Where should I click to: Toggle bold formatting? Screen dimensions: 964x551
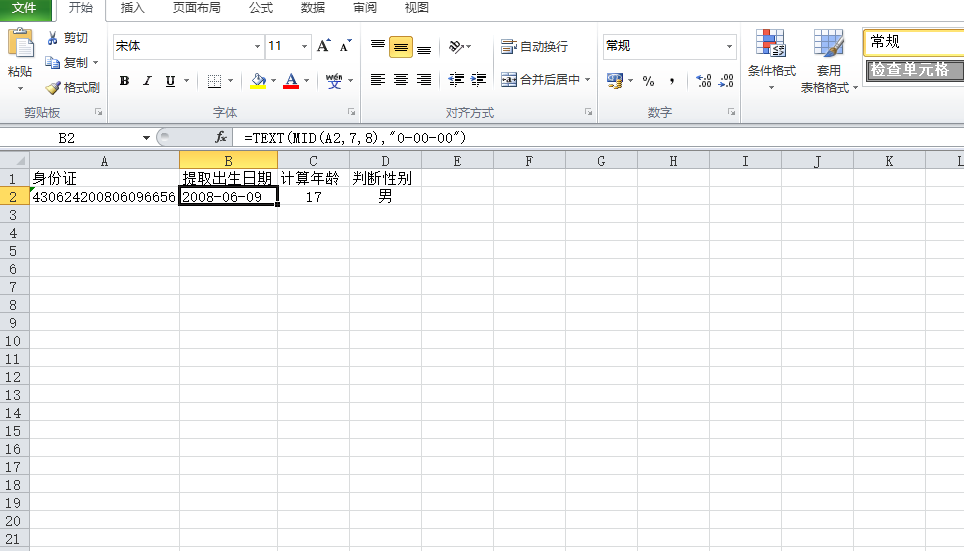click(x=125, y=81)
